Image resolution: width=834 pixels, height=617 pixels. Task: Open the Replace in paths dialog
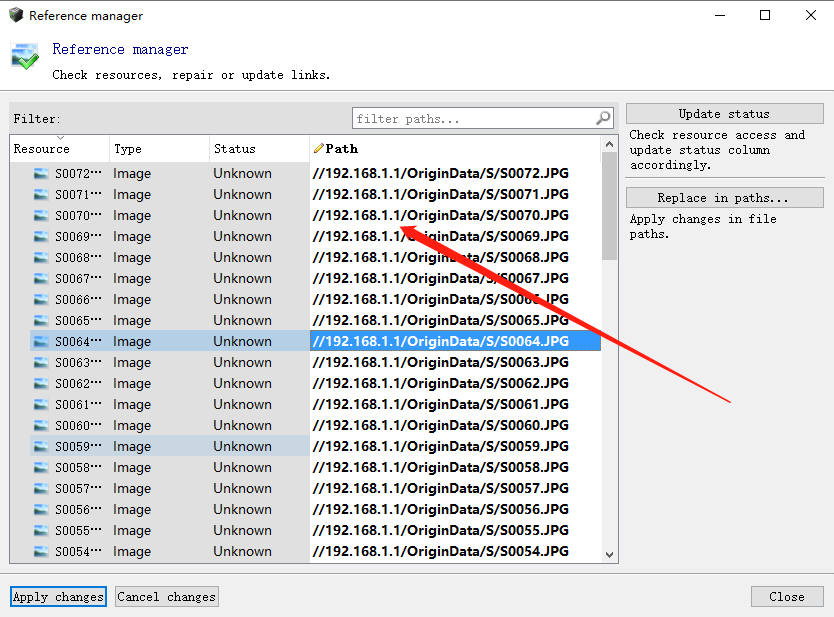723,198
